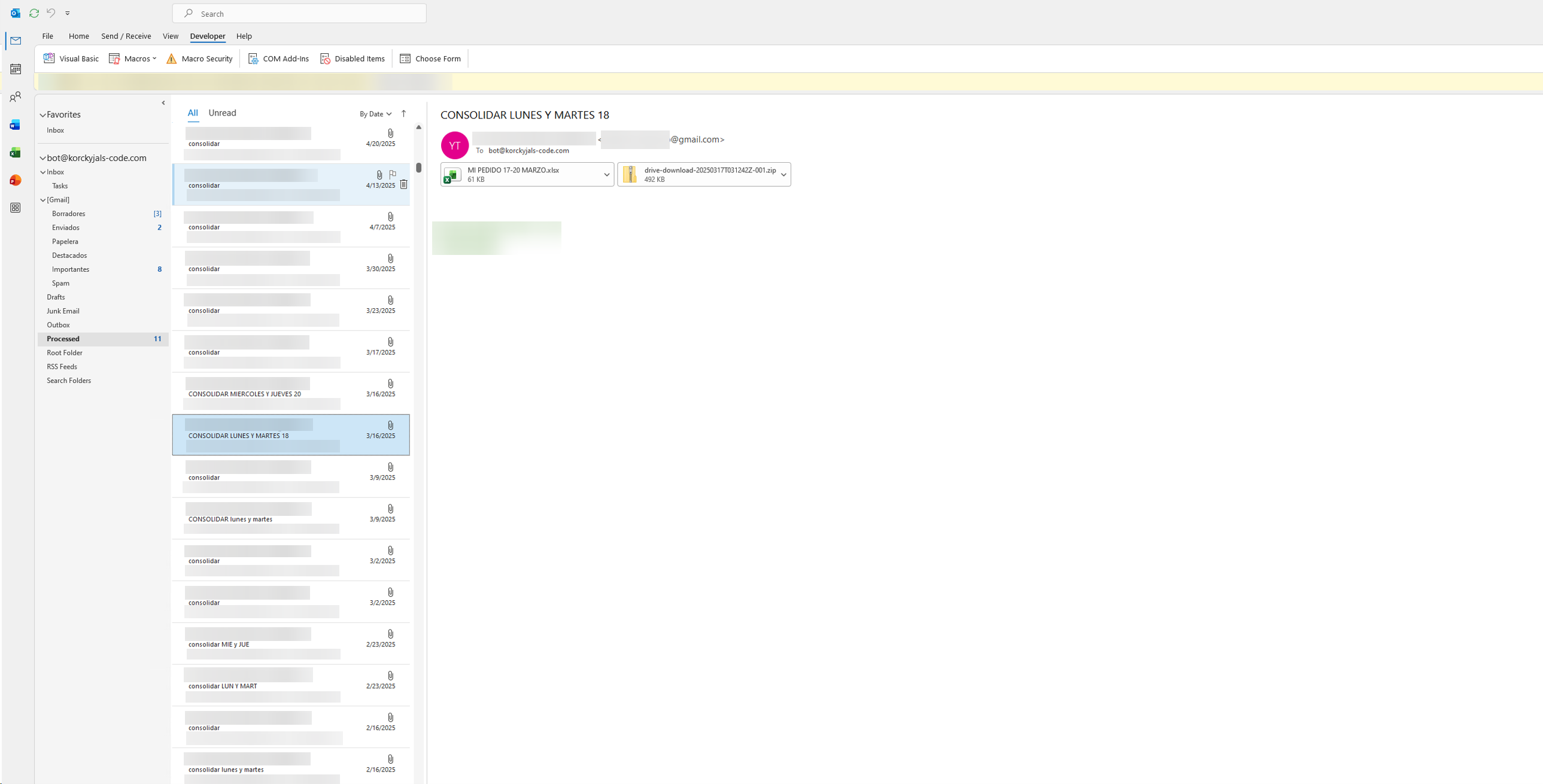Click the Send/Receive sync icon in title bar
1543x784 pixels.
coord(34,13)
